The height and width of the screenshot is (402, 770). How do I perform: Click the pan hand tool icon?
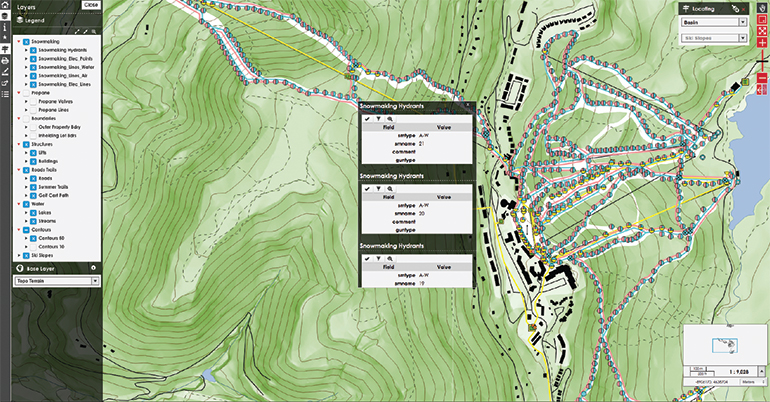pyautogui.click(x=761, y=8)
